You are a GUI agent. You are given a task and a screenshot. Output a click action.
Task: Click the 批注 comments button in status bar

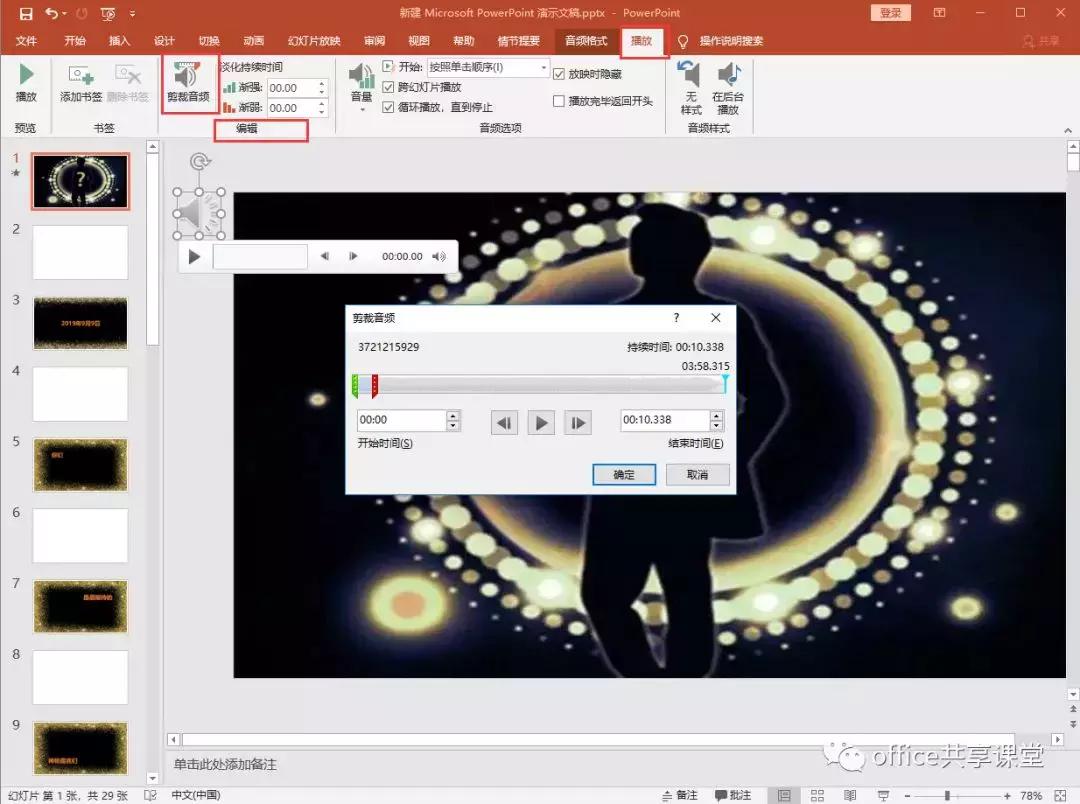[732, 795]
